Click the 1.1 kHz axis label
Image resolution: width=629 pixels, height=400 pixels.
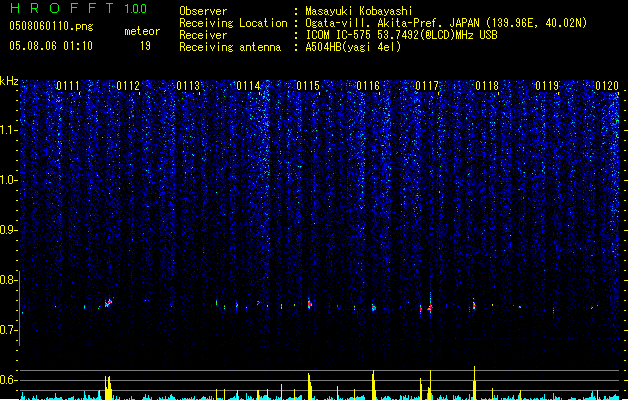pyautogui.click(x=9, y=130)
